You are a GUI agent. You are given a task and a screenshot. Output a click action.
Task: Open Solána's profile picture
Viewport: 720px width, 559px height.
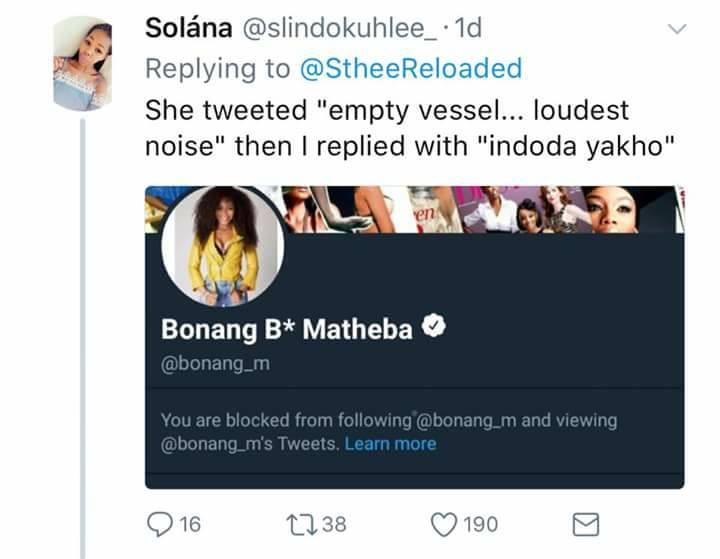(83, 64)
